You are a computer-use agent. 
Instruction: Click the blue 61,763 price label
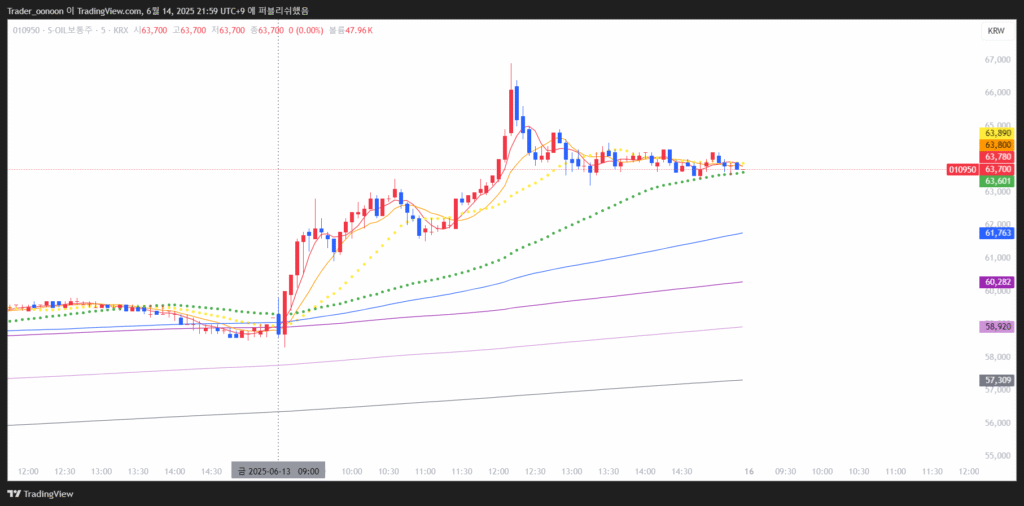pyautogui.click(x=998, y=232)
